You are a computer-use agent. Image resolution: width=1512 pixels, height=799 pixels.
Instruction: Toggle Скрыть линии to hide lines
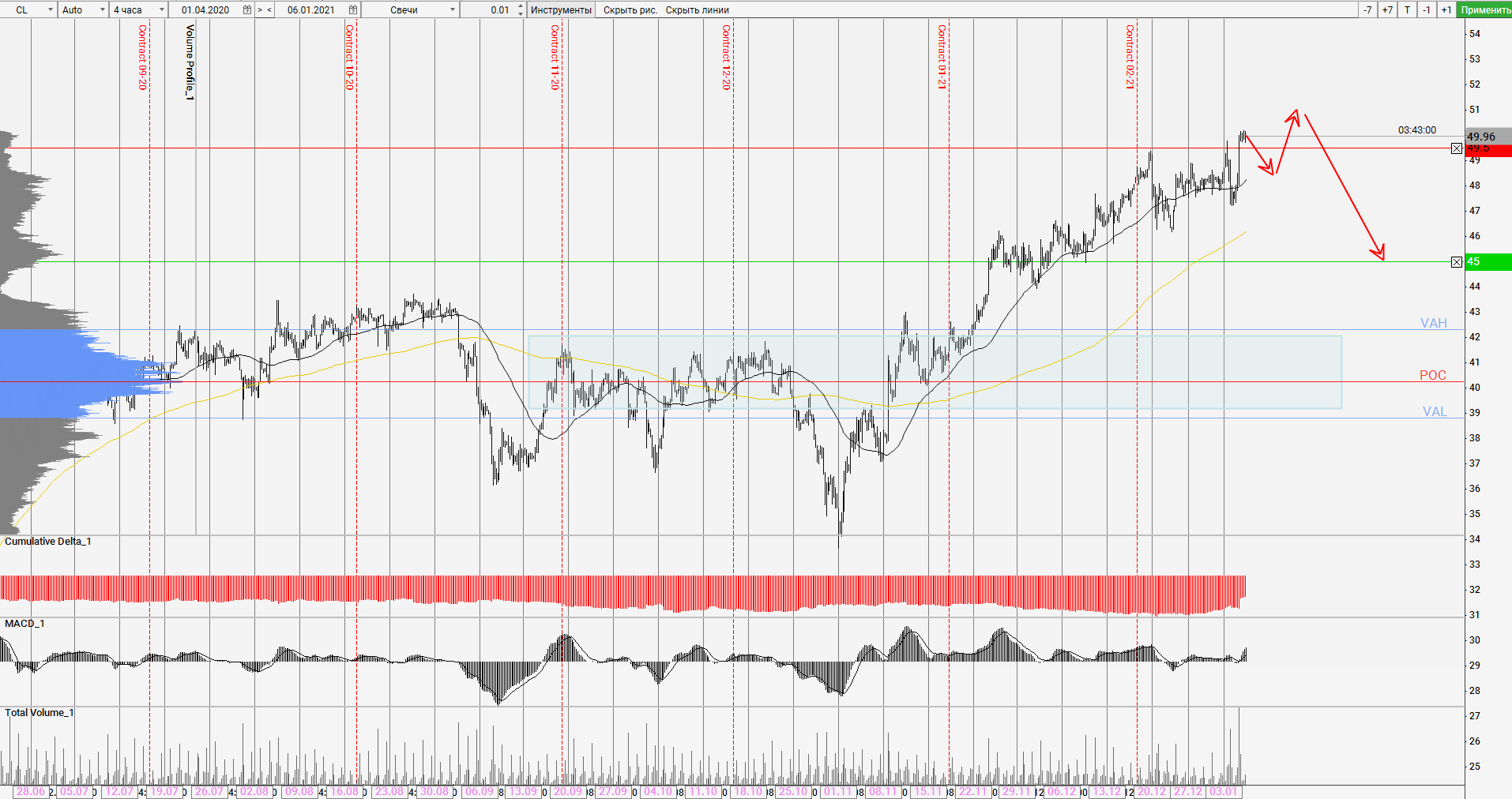(x=697, y=9)
